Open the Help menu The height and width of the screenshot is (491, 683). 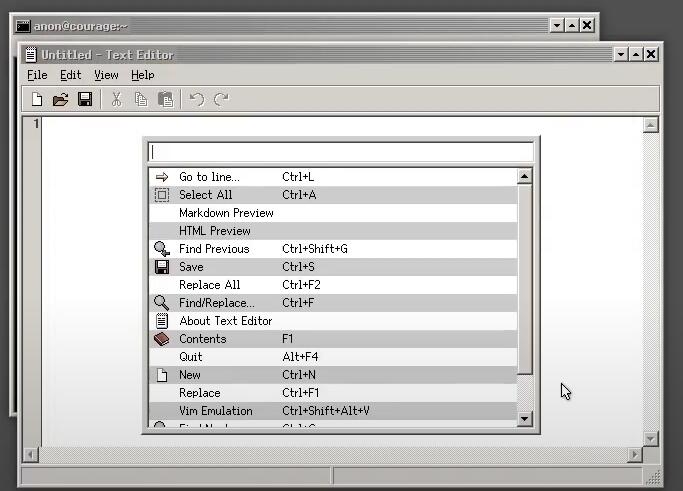[143, 75]
